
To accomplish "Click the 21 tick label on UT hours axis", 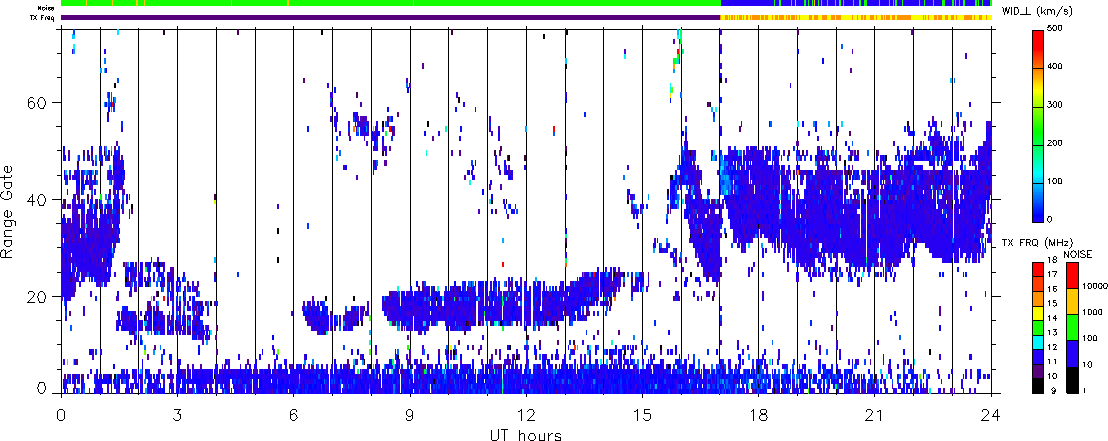I will coord(875,415).
